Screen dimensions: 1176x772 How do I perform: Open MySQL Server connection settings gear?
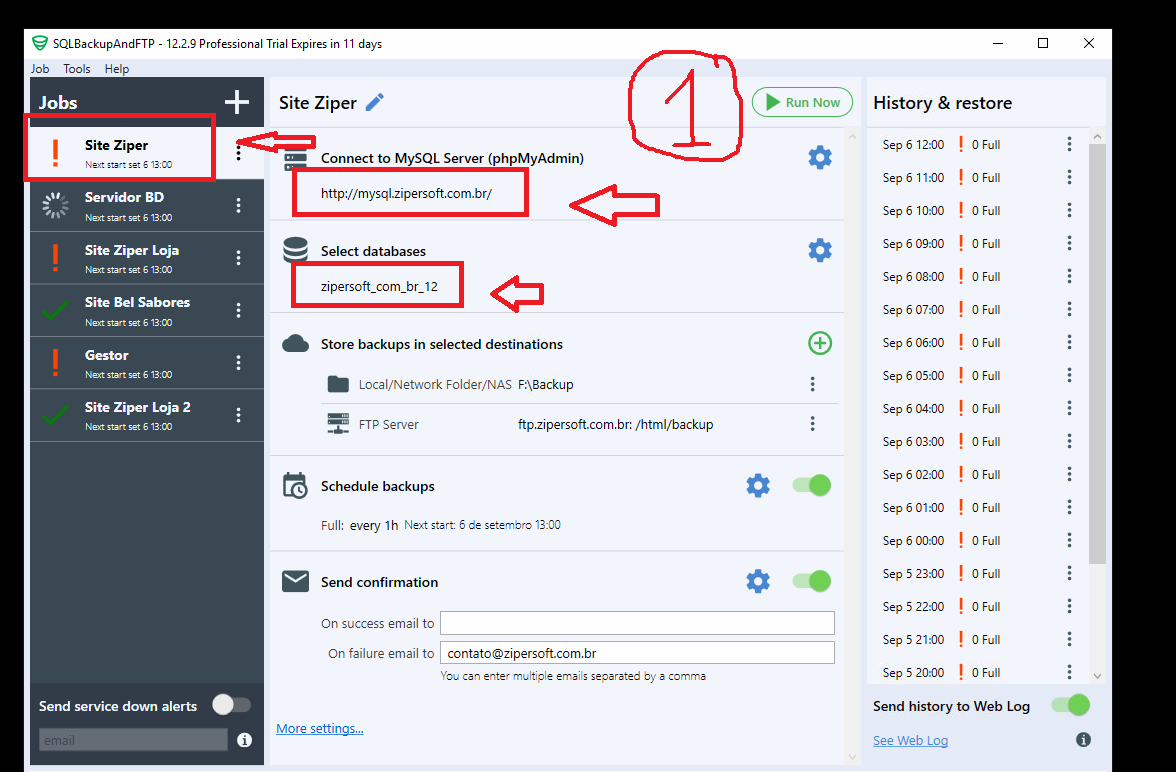[820, 158]
